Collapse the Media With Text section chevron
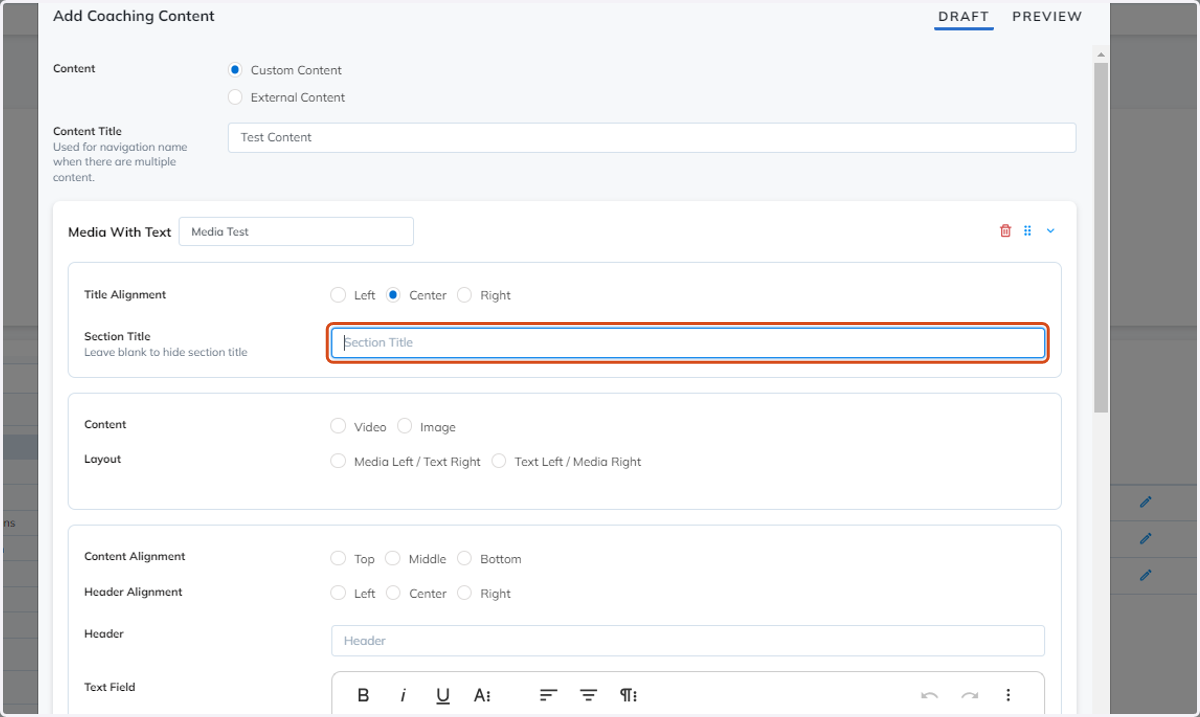This screenshot has width=1200, height=717. [x=1051, y=231]
